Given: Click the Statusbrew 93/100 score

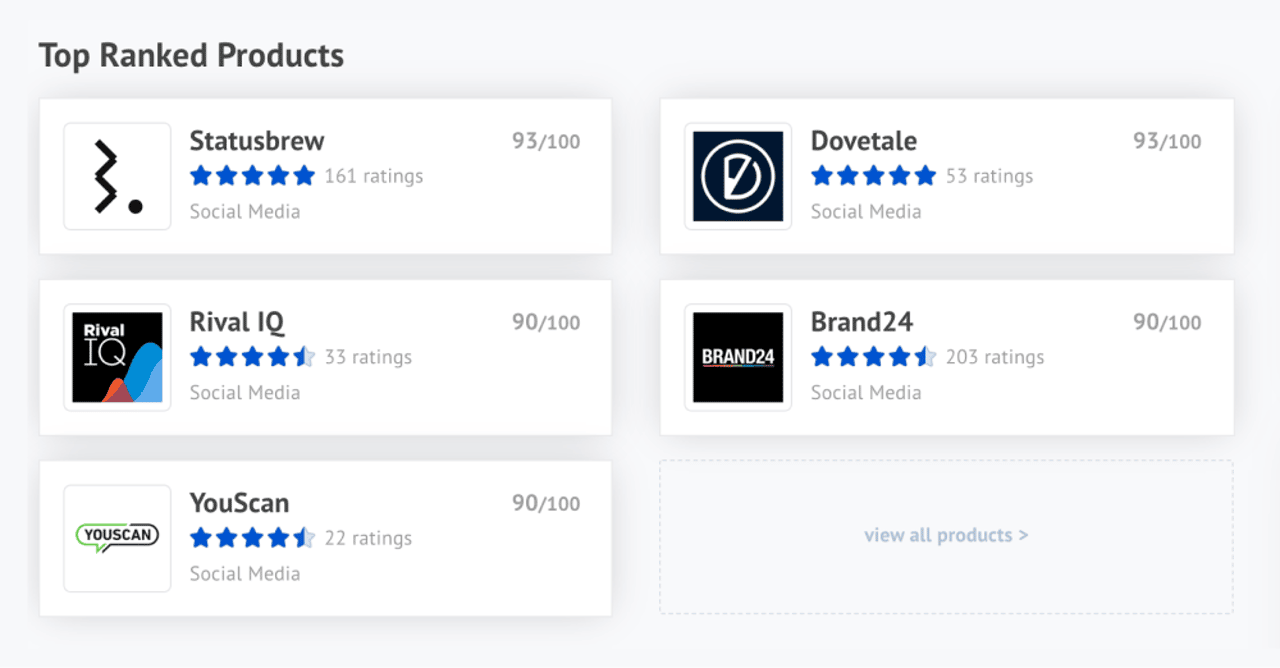Looking at the screenshot, I should pos(546,141).
